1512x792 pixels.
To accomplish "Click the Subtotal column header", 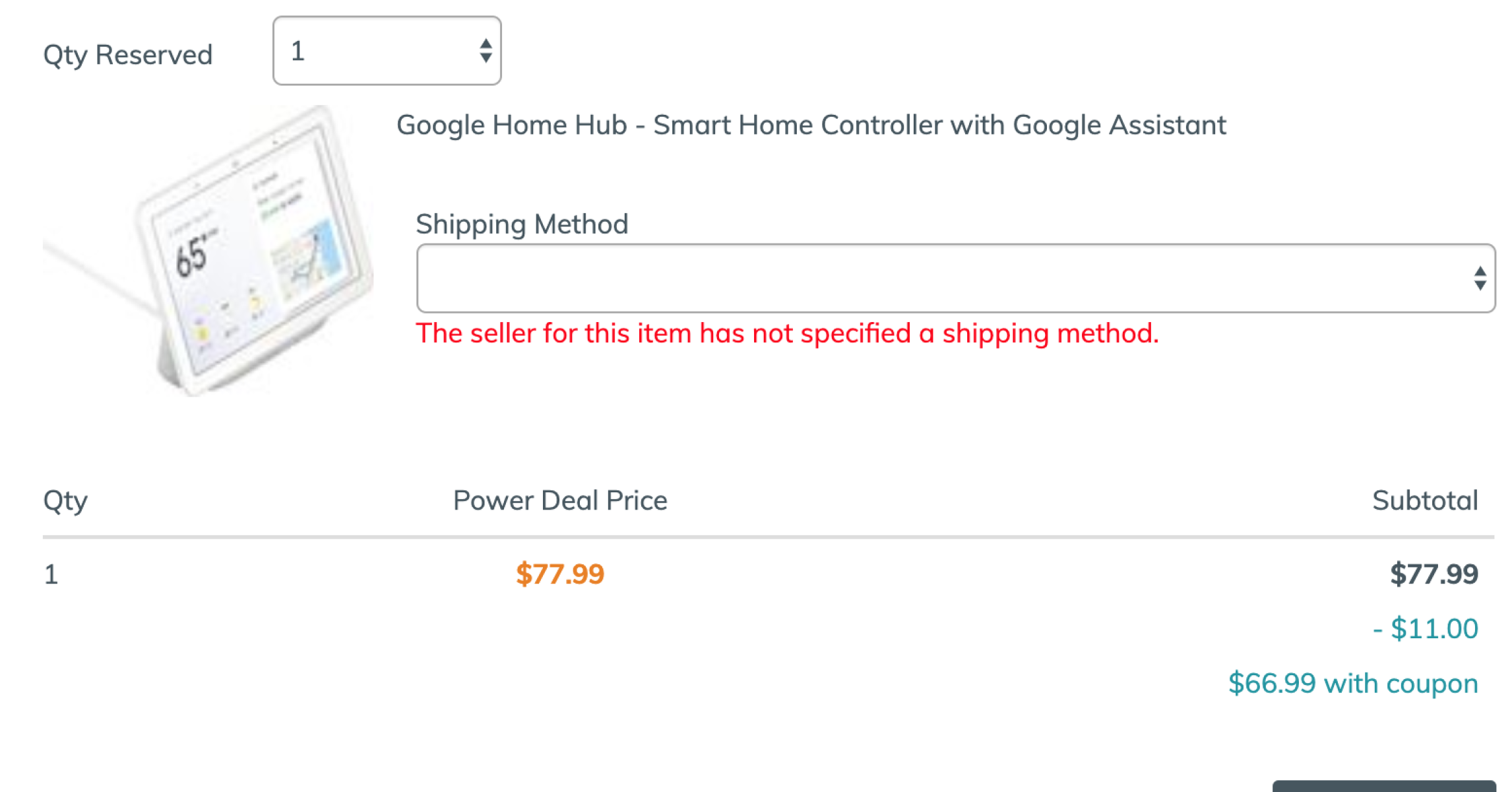I will 1425,501.
